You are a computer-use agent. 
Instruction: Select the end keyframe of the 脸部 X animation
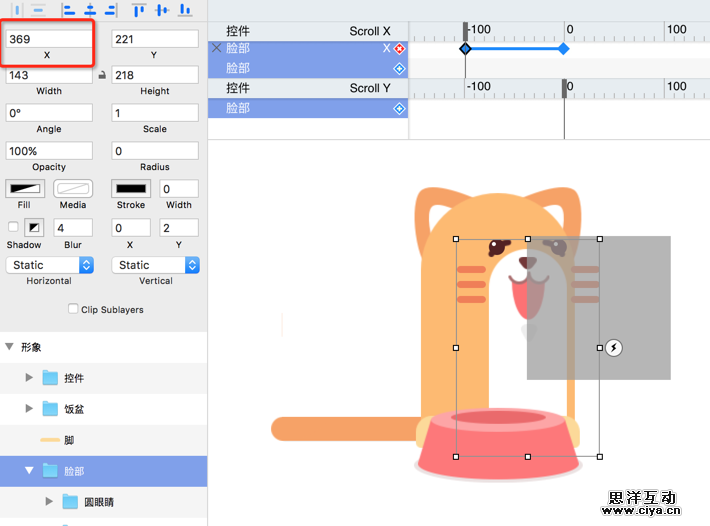point(564,49)
